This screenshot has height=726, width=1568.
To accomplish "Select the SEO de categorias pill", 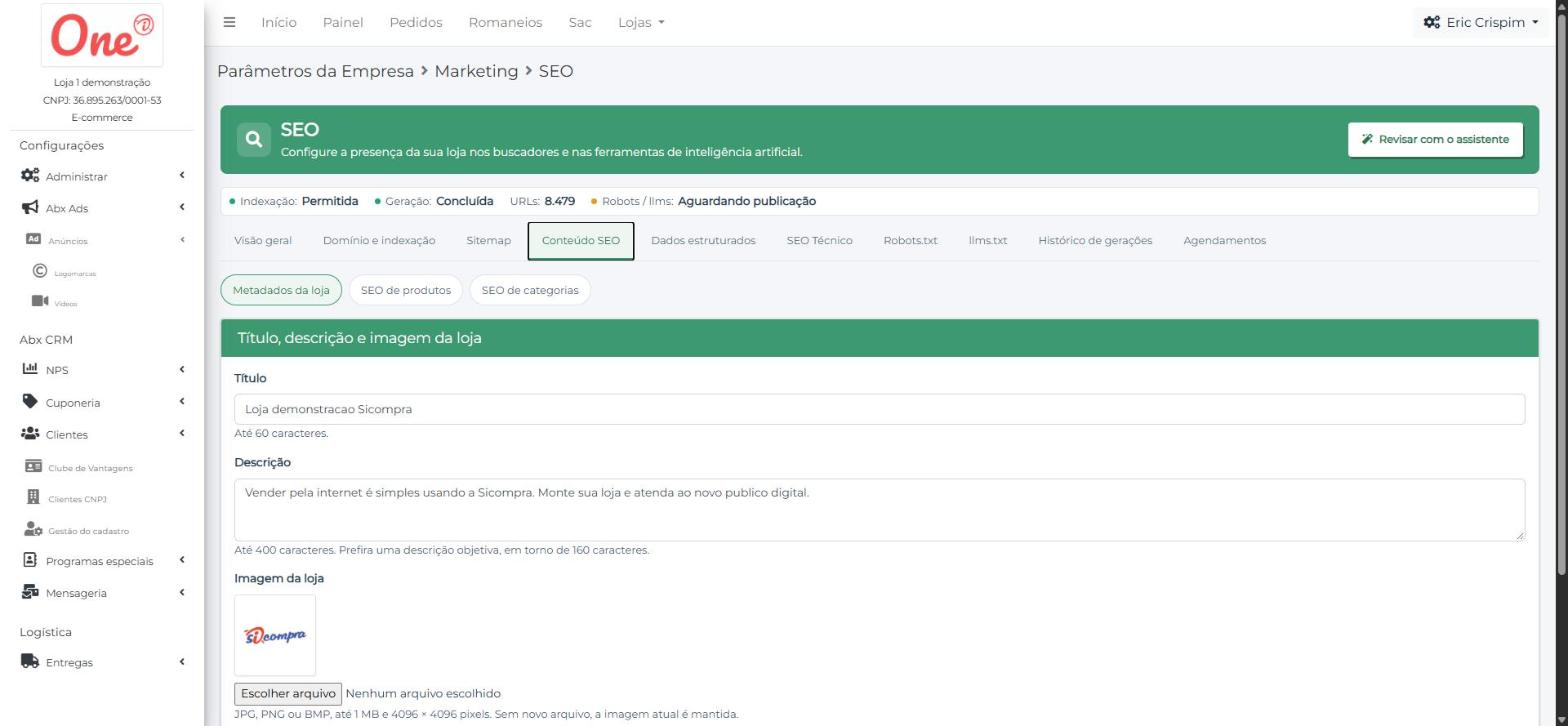I will pos(530,290).
